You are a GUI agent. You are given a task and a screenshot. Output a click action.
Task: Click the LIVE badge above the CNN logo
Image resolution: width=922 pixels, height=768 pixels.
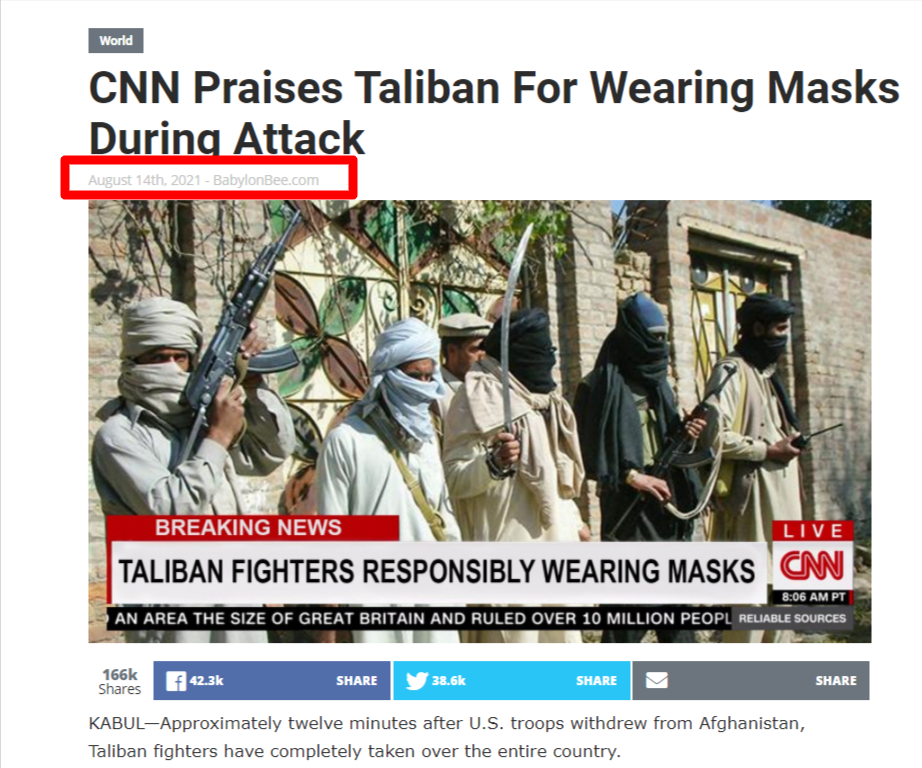point(813,532)
